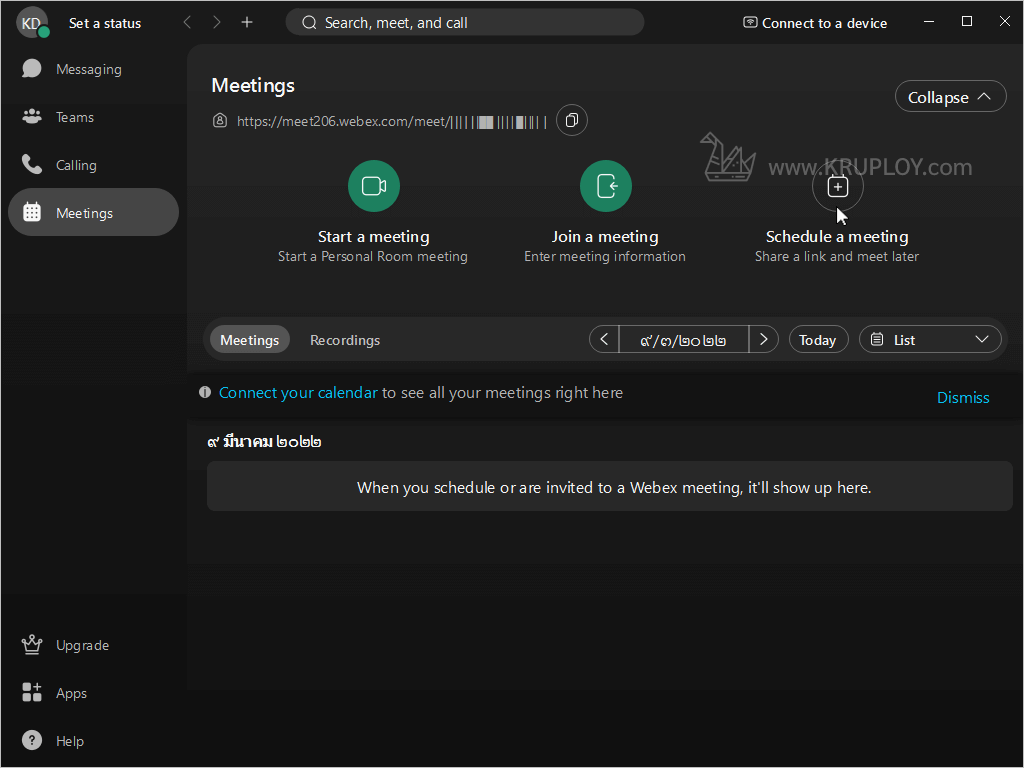The height and width of the screenshot is (768, 1024).
Task: Open the List view dropdown
Action: pyautogui.click(x=930, y=340)
